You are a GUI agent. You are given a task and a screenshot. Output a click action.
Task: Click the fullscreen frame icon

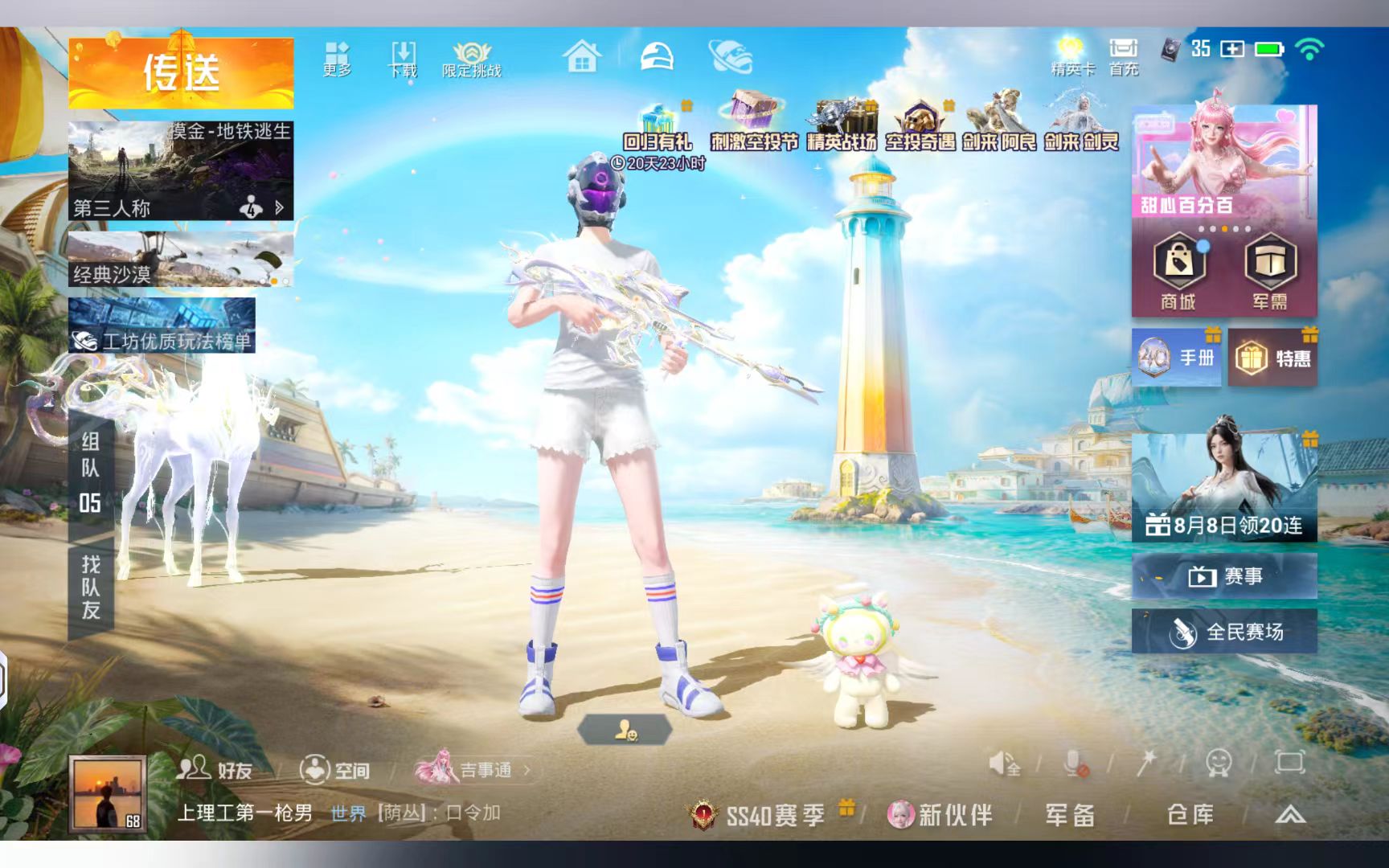[x=1289, y=762]
